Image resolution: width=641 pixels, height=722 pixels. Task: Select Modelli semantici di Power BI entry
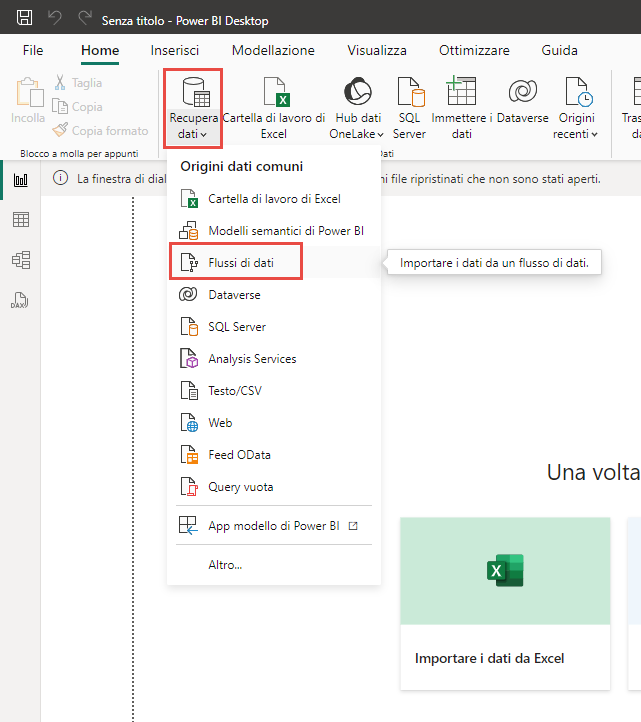click(274, 230)
